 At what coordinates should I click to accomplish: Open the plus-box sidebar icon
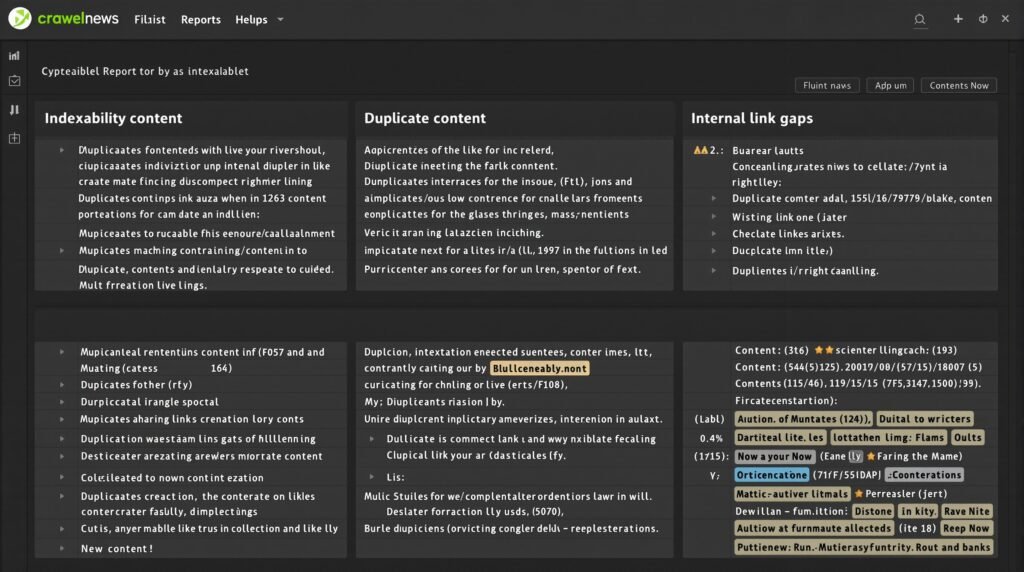tap(14, 138)
